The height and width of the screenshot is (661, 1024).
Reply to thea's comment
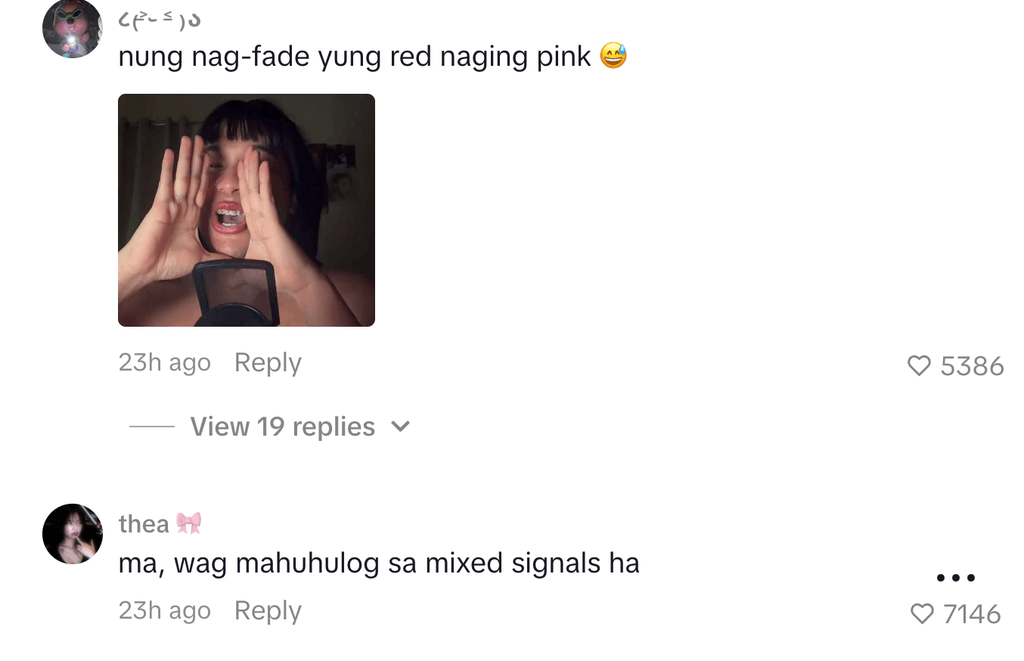(268, 611)
